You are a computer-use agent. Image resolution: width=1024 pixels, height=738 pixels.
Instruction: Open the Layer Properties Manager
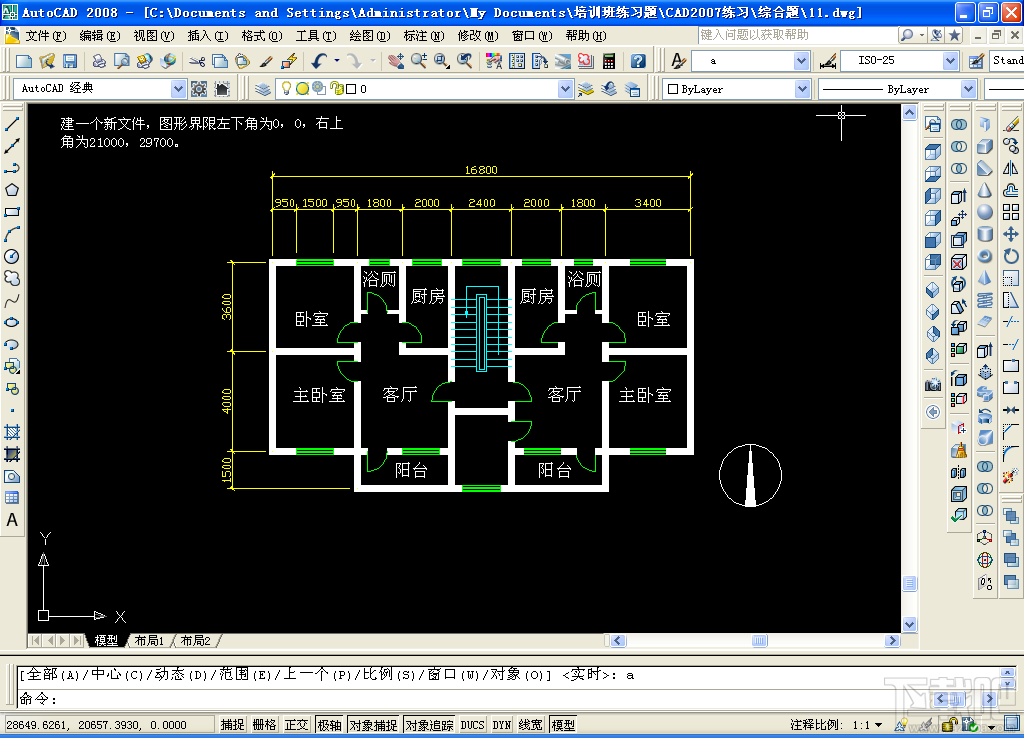pos(263,88)
